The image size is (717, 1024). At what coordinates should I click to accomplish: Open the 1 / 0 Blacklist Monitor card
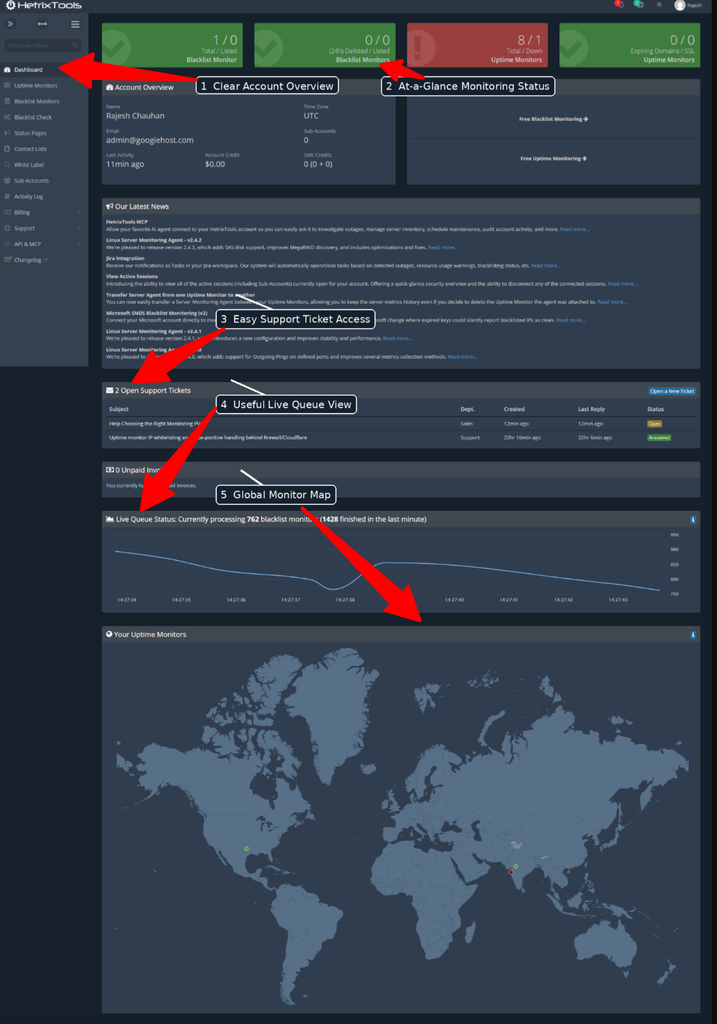[x=172, y=45]
